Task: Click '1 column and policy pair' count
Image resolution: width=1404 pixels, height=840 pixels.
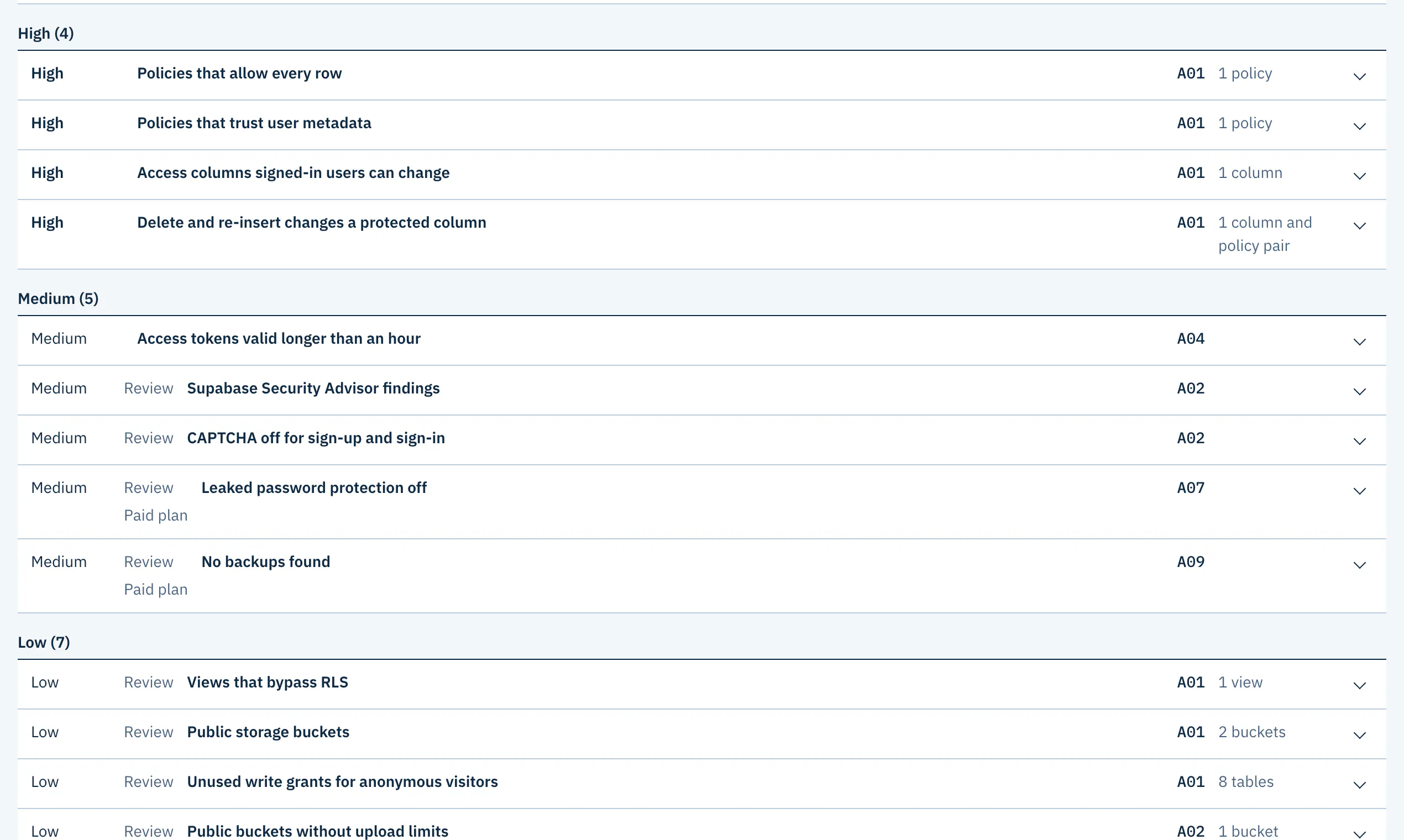Action: click(1265, 234)
